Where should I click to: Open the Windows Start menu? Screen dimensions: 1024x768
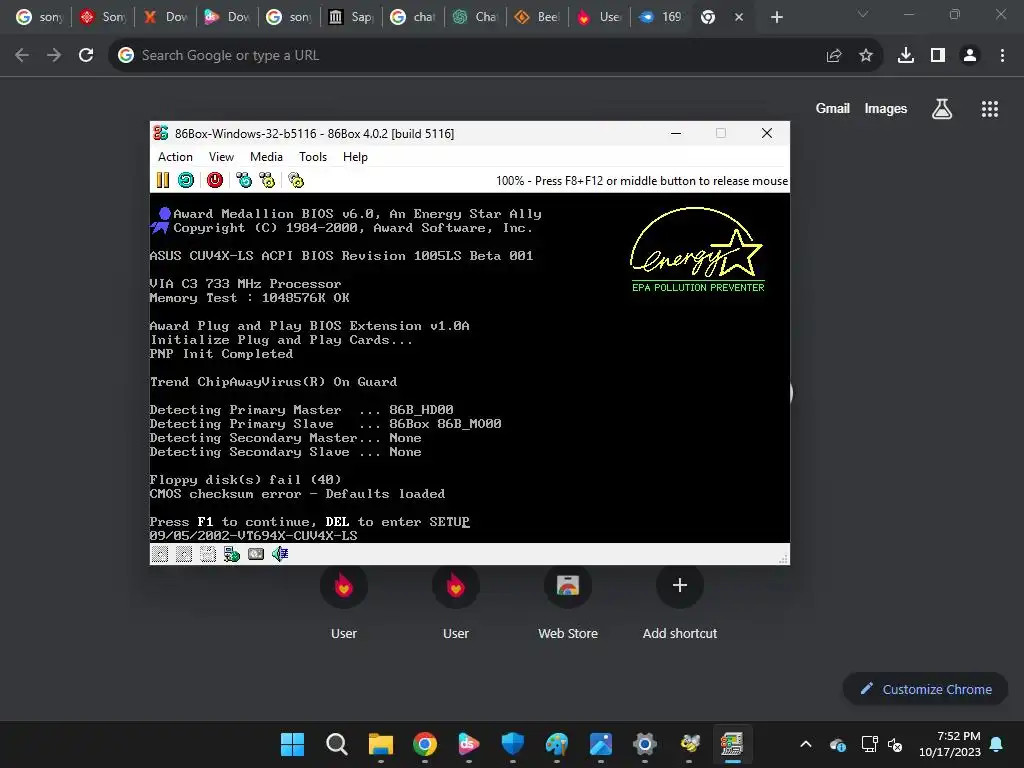coord(292,744)
